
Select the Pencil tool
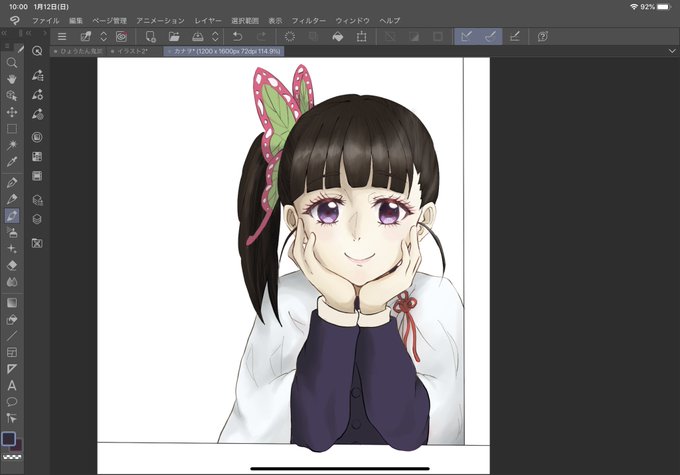pos(12,199)
